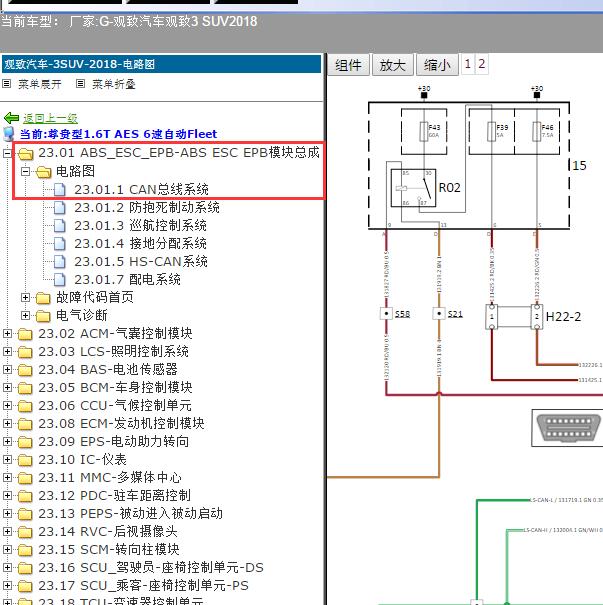Open 23.01.1 CAN总线系统 document
The image size is (603, 605).
141,189
